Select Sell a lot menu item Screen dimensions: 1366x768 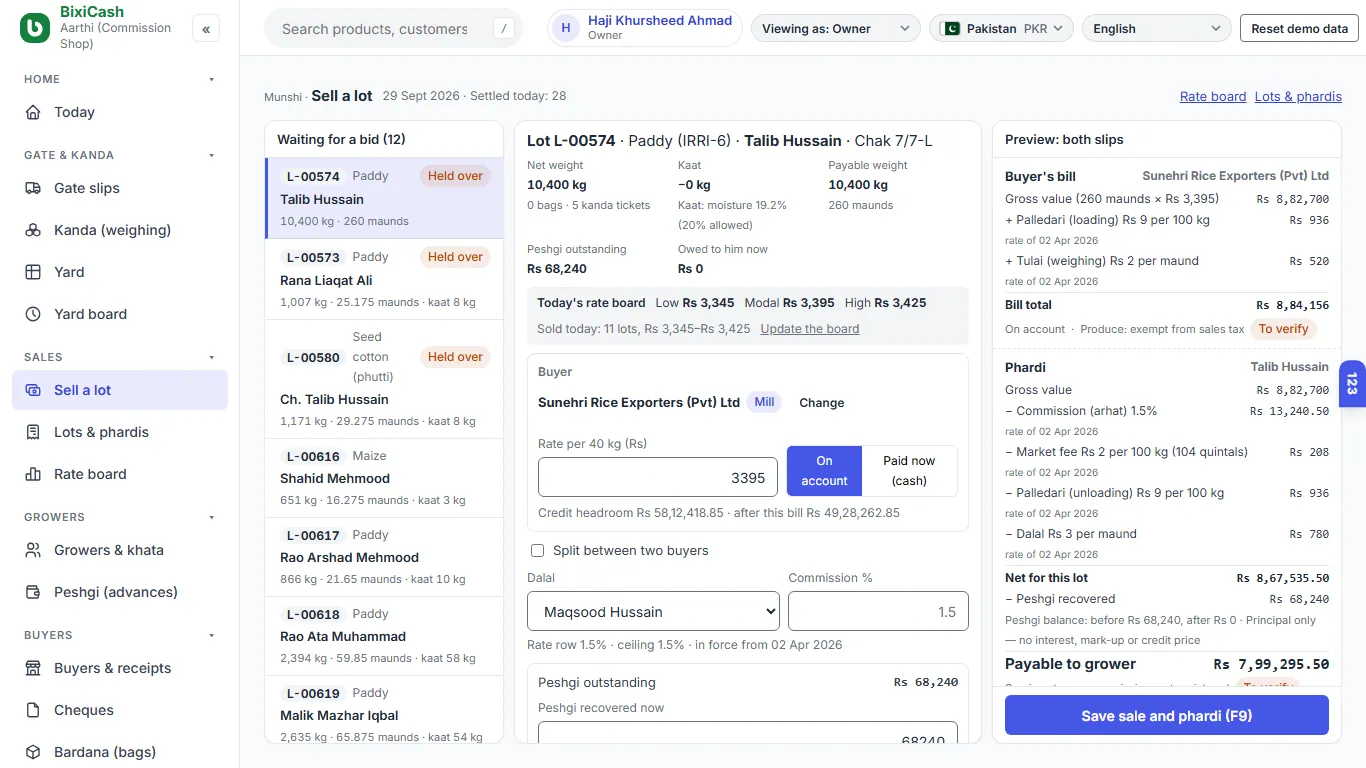[x=120, y=390]
